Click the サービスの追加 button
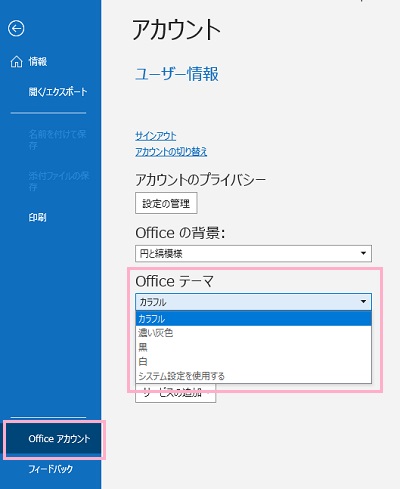This screenshot has width=400, height=489. tap(175, 393)
